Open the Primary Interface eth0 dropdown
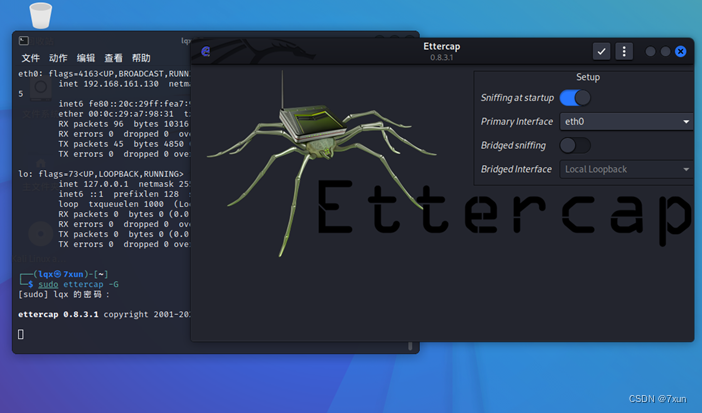 (626, 121)
